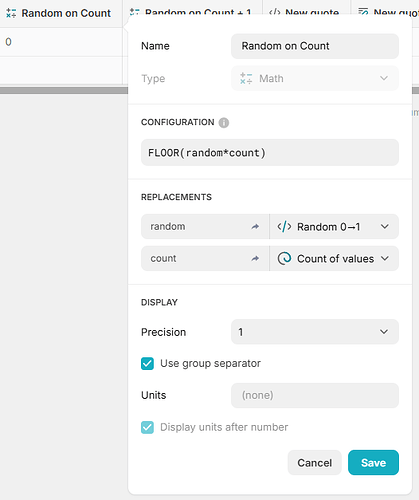Viewport: 419px width, 500px height.
Task: Cancel the column edit dialog
Action: (x=315, y=463)
